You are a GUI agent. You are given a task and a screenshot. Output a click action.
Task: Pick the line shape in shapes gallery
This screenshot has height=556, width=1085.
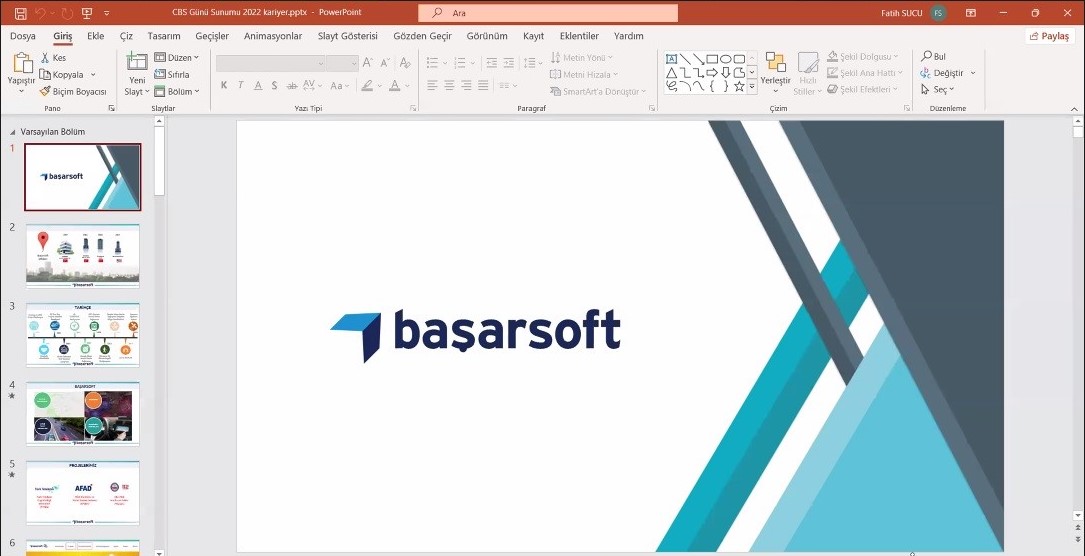pos(684,59)
